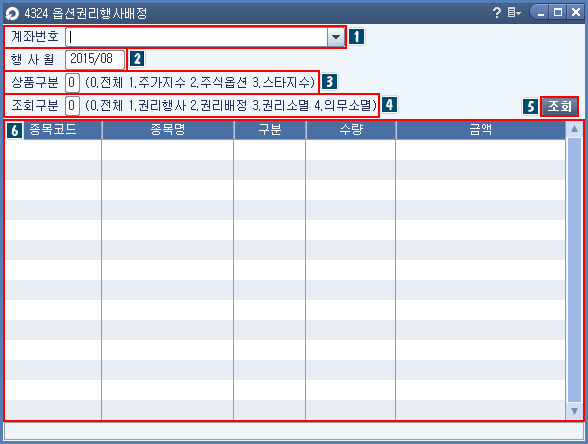Click the number 3 annotation marker
Screen dimensions: 588x444
click(330, 81)
